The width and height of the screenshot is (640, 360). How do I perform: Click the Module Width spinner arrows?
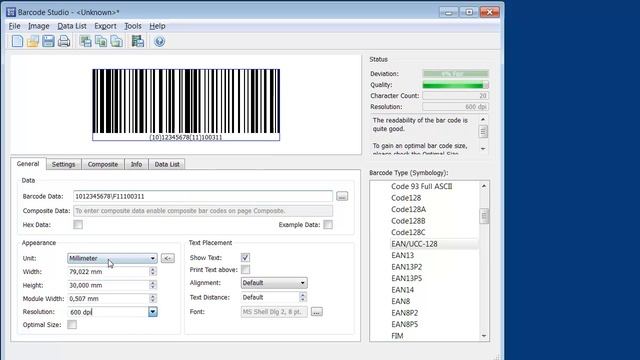click(x=153, y=298)
